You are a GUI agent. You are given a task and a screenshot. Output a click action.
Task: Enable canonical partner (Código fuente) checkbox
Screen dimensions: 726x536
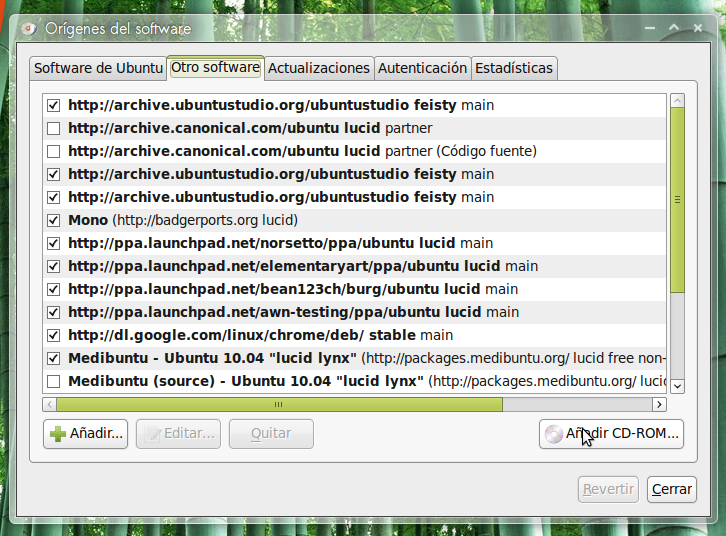[x=54, y=151]
